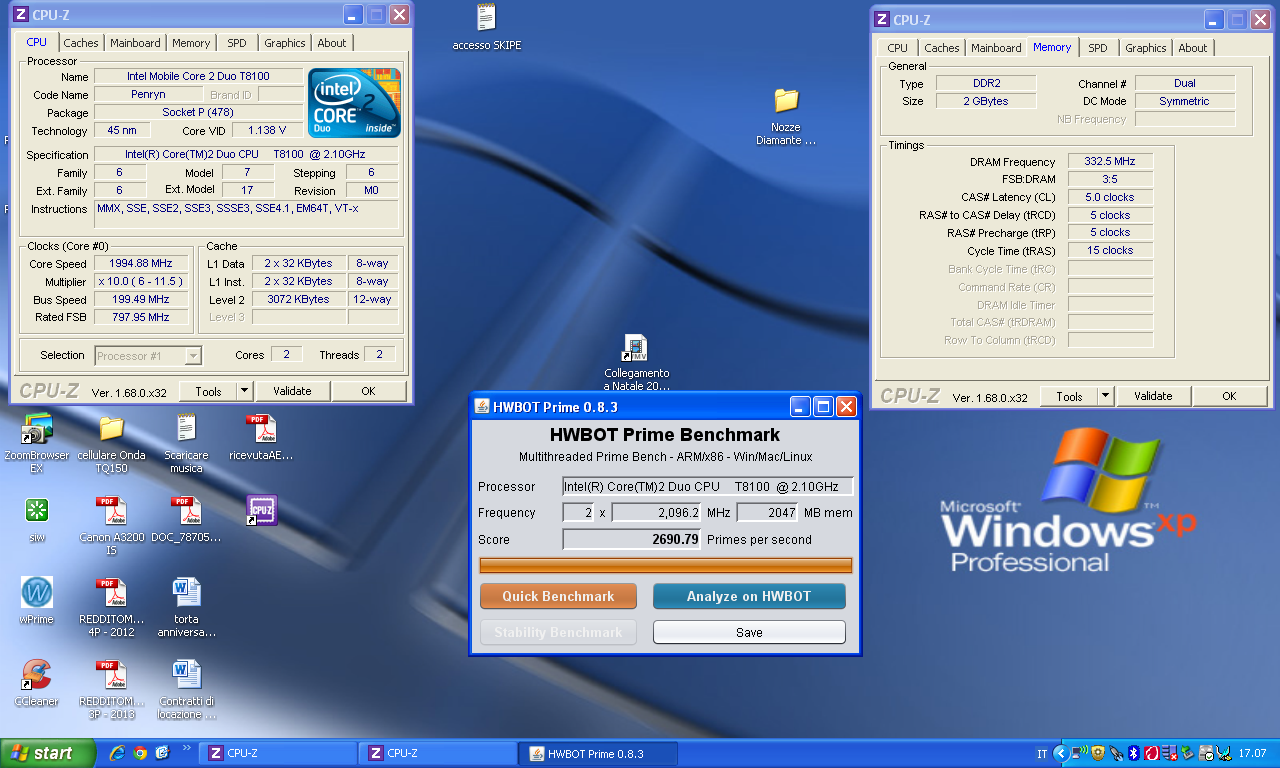
Task: Open the Nozze Diamante folder
Action: pyautogui.click(x=786, y=101)
